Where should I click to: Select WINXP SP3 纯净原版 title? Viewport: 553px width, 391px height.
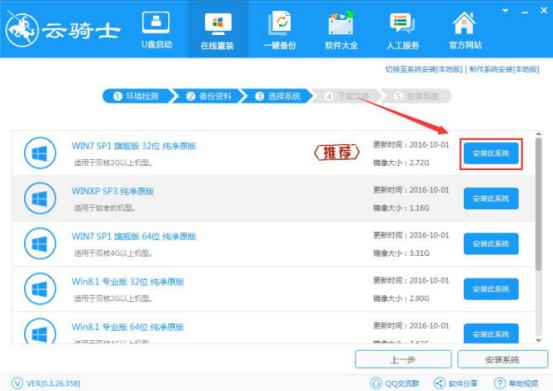(113, 191)
